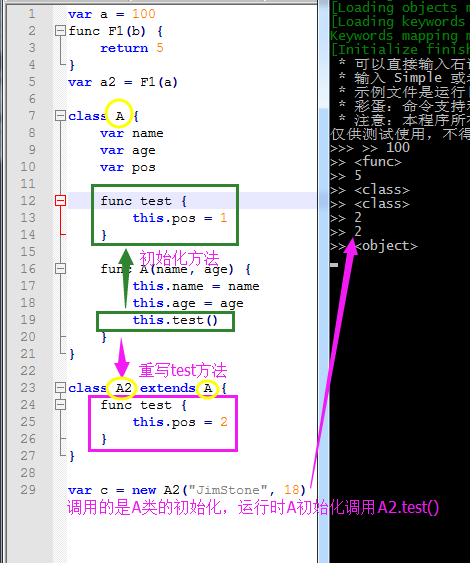The height and width of the screenshot is (563, 470).
Task: Click the console input cursor line
Action: click(x=334, y=265)
